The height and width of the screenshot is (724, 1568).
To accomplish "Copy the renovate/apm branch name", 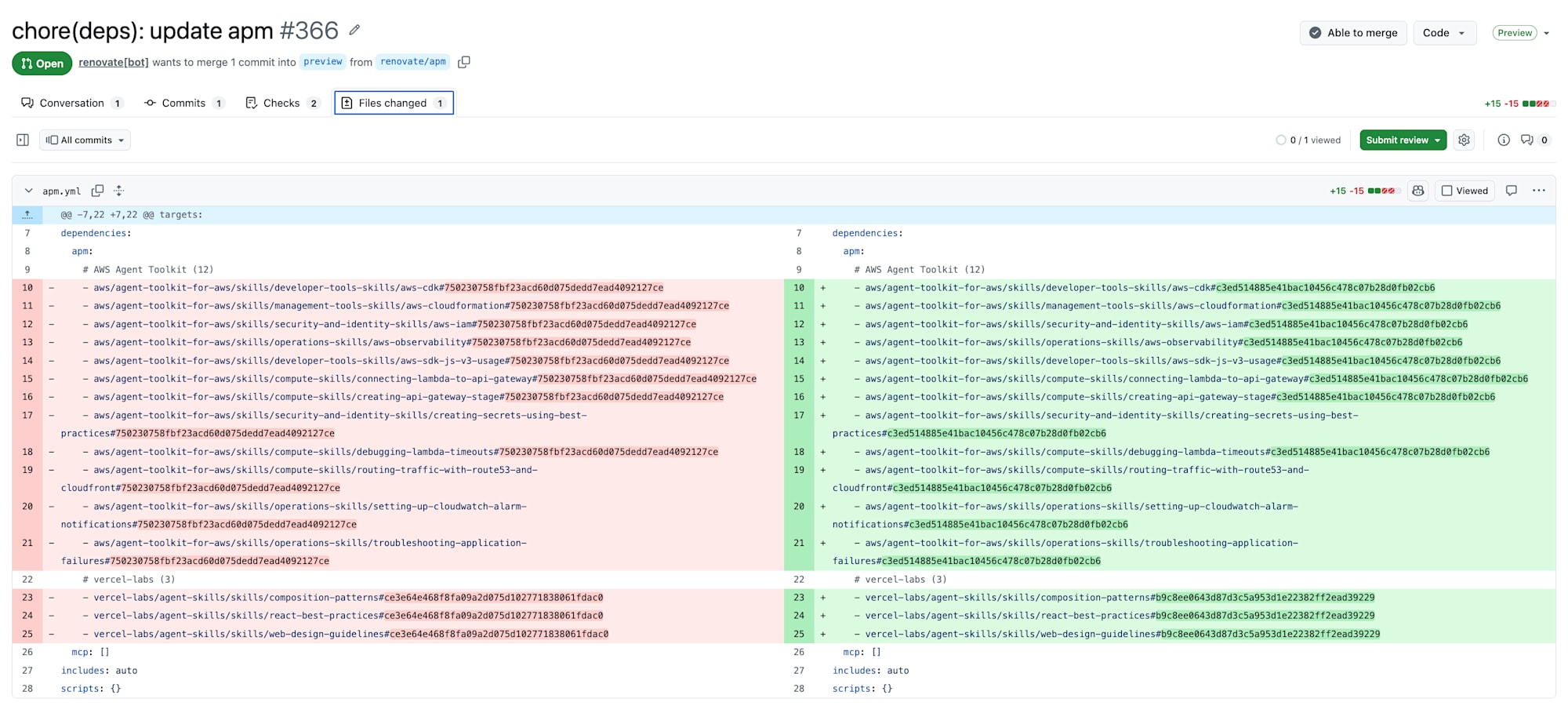I will (x=464, y=62).
